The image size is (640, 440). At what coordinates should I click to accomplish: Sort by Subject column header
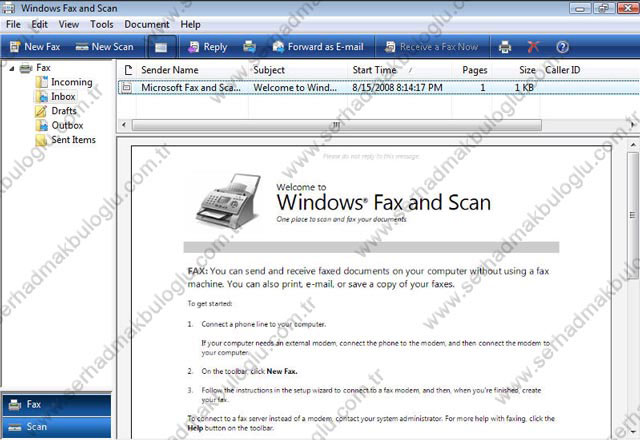pyautogui.click(x=298, y=70)
